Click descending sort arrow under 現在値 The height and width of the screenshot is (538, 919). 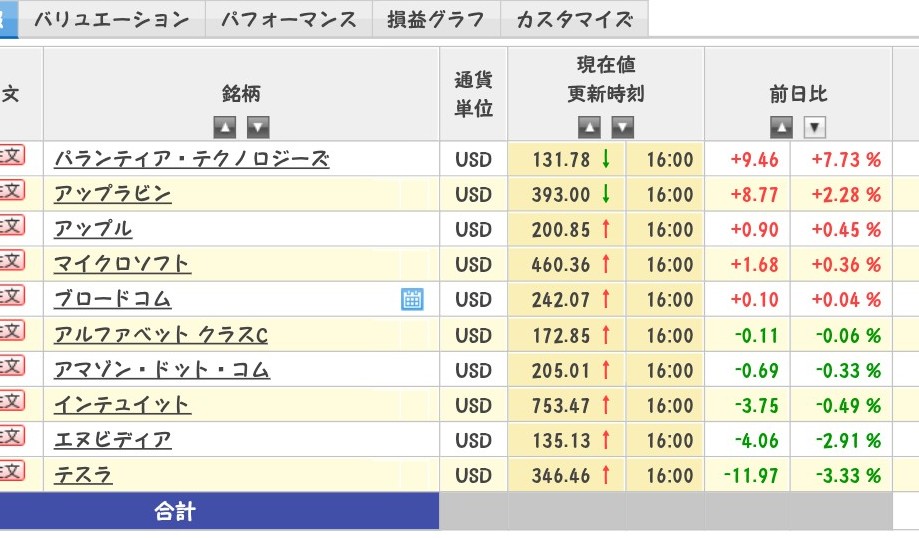(623, 127)
